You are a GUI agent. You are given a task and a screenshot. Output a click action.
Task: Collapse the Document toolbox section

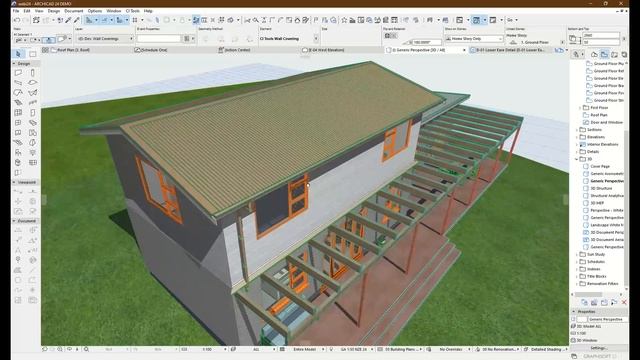(14, 221)
